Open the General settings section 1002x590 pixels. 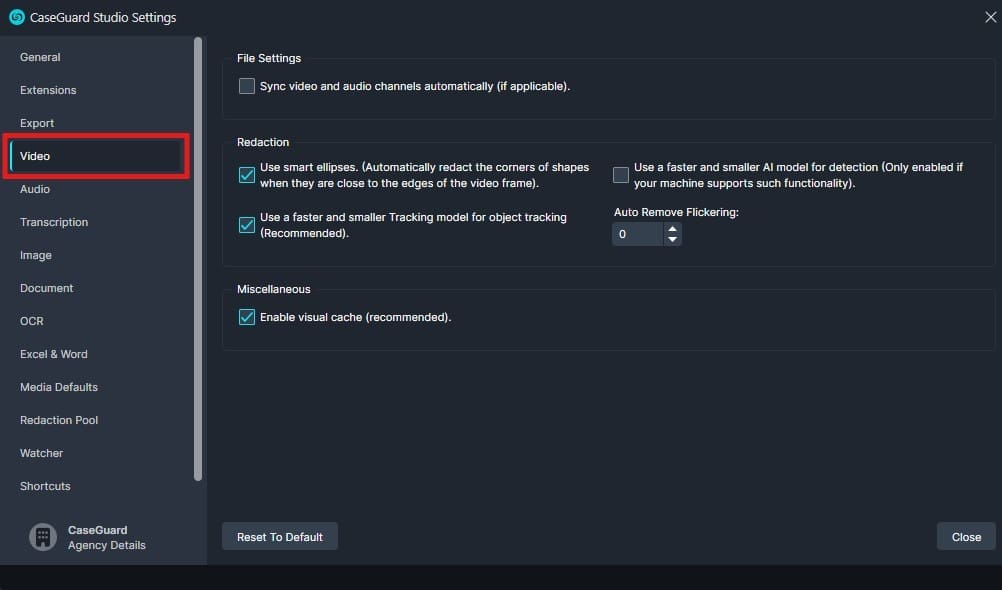coord(40,57)
